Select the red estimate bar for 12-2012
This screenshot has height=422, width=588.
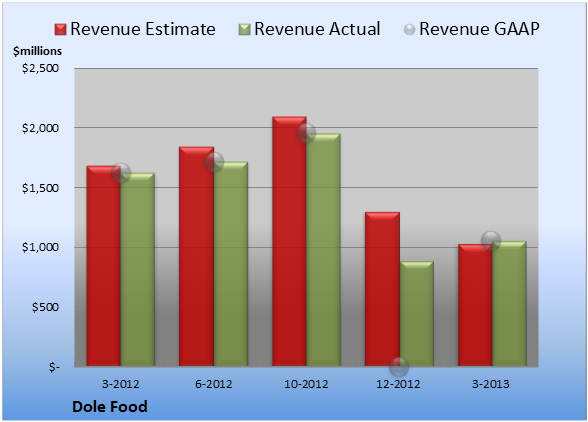point(382,289)
